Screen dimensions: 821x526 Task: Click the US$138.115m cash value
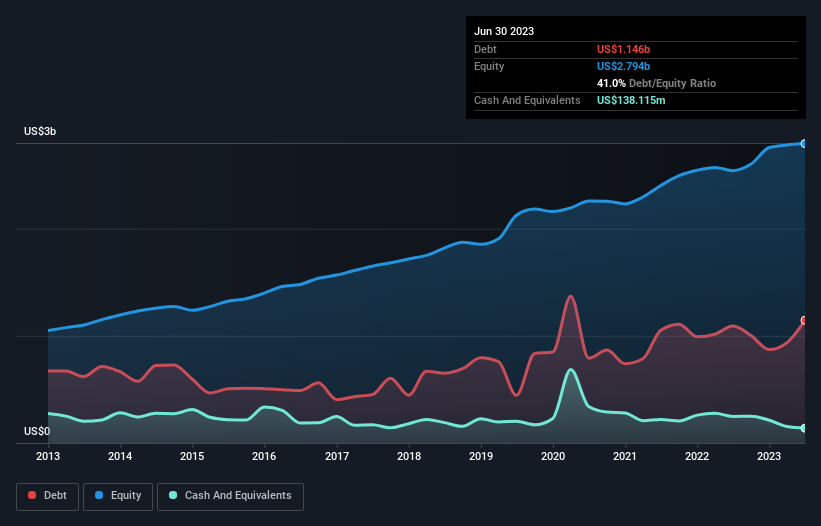(x=631, y=100)
